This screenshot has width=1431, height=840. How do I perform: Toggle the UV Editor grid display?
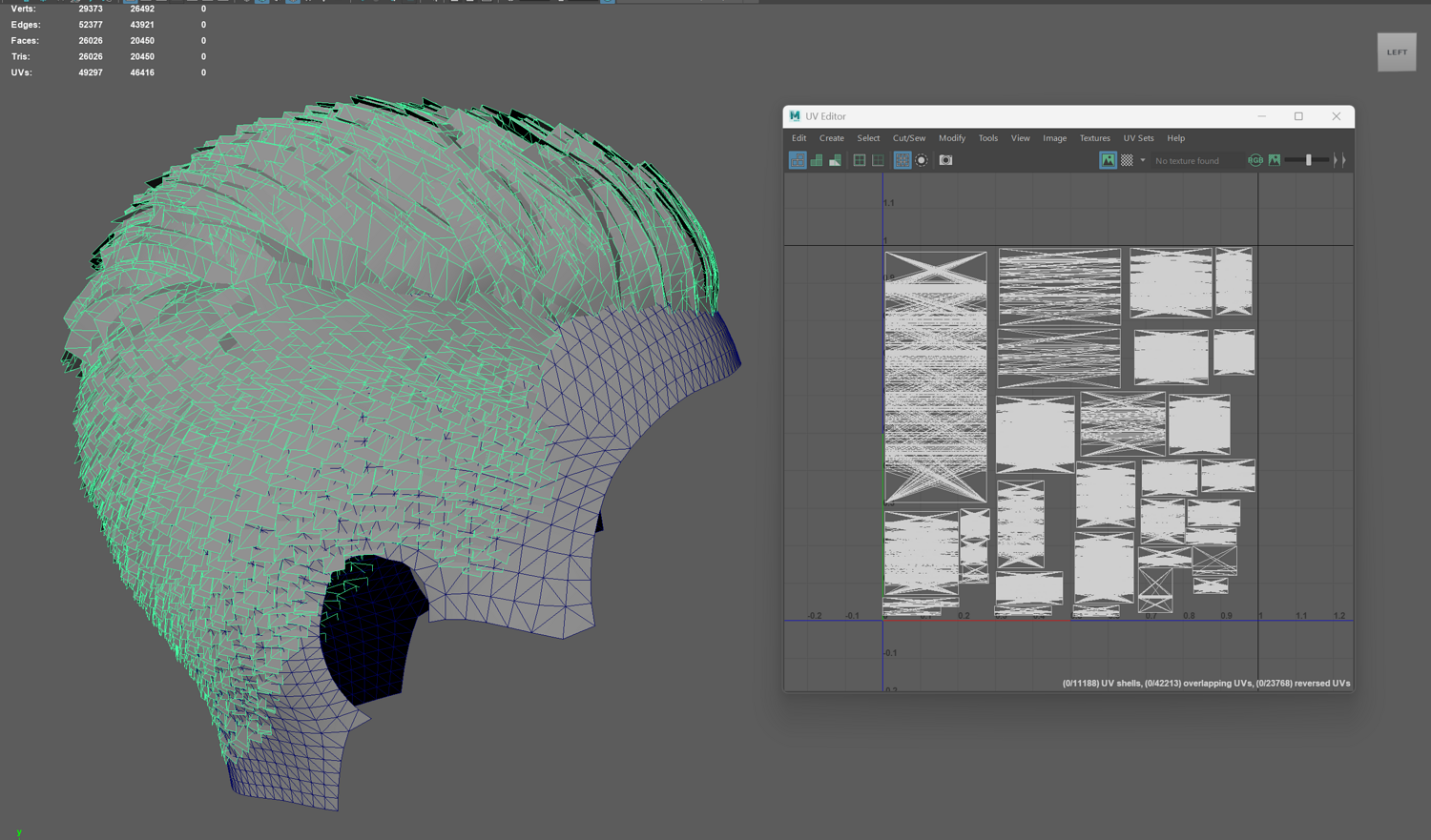[902, 160]
